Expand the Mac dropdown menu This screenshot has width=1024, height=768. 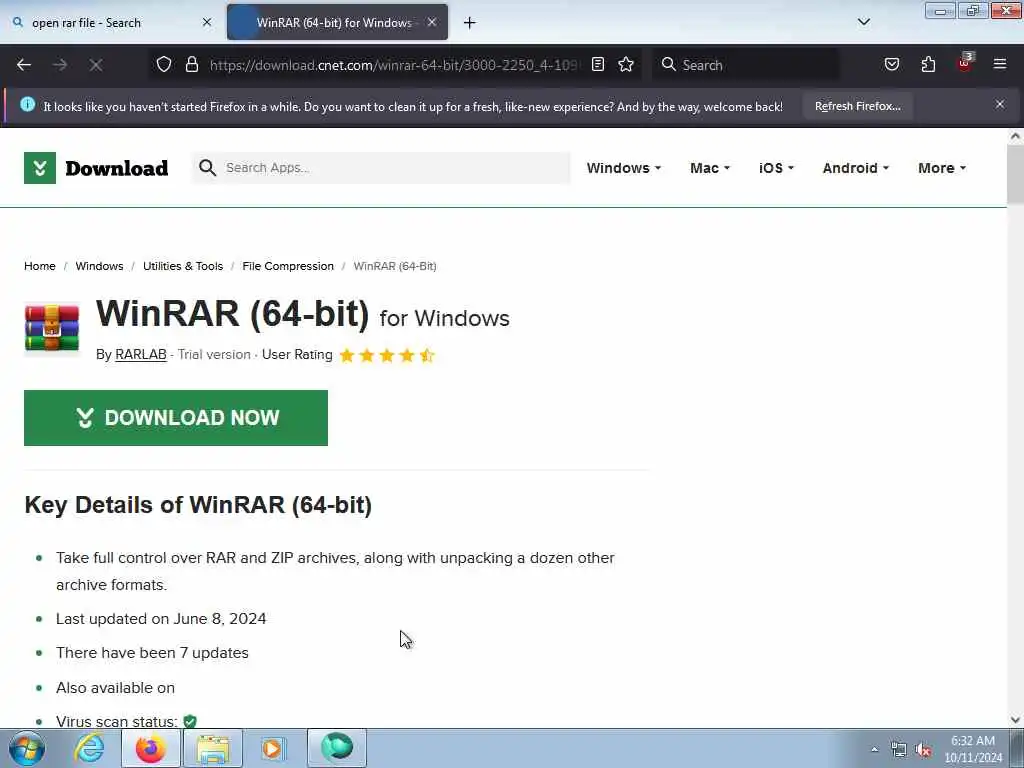click(709, 168)
